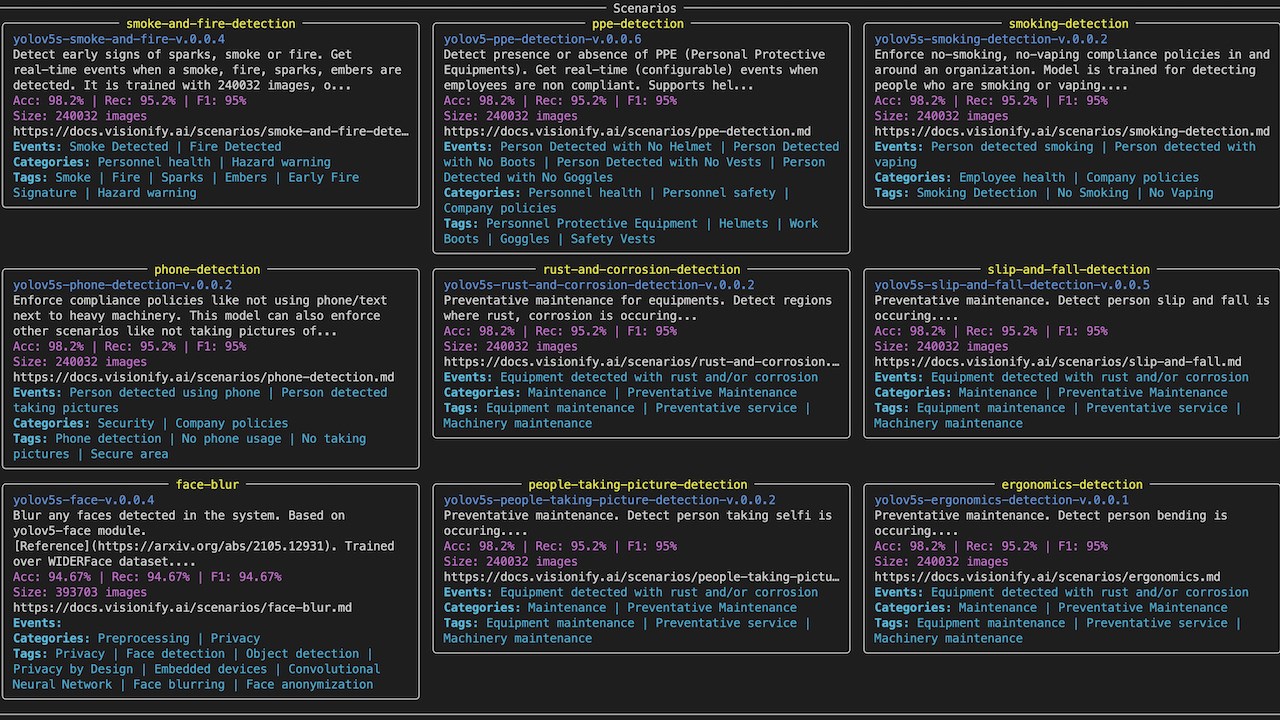Select the "No Smoking" tag
This screenshot has height=720, width=1280.
tap(1093, 193)
